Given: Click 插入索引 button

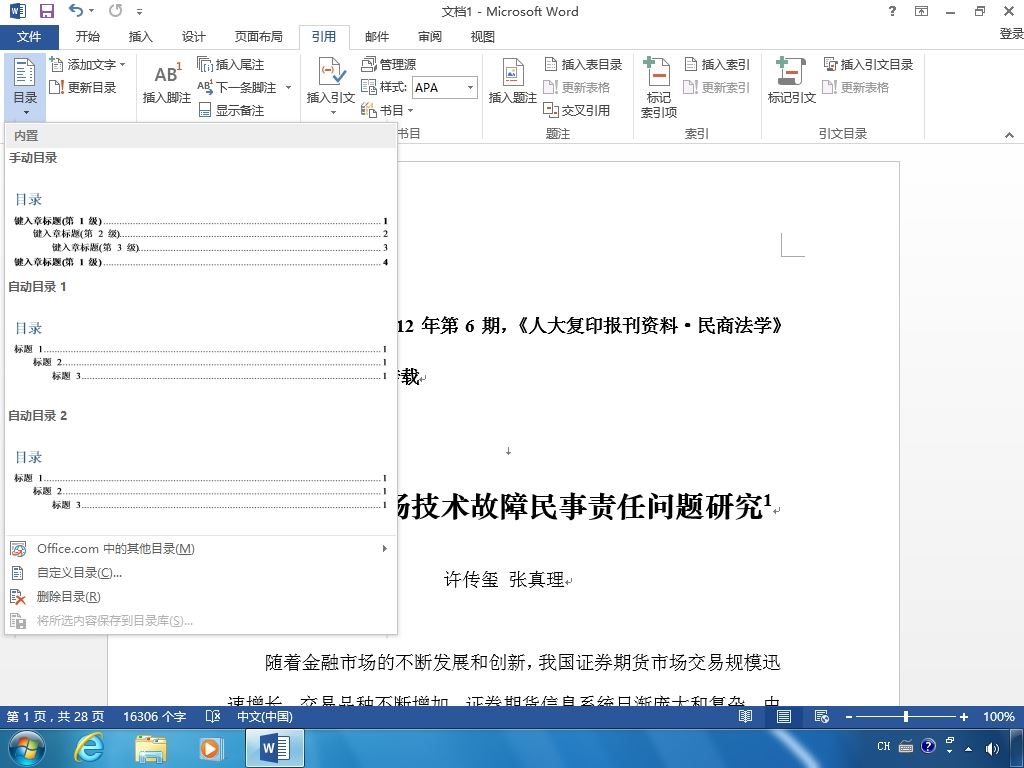Looking at the screenshot, I should click(716, 64).
